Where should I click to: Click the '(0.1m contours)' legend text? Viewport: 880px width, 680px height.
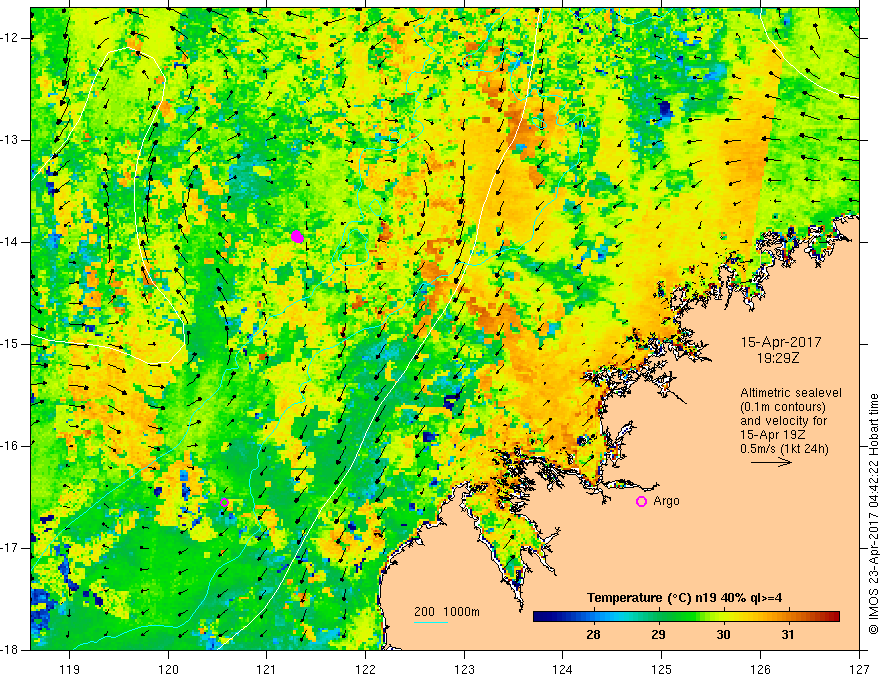[x=782, y=407]
